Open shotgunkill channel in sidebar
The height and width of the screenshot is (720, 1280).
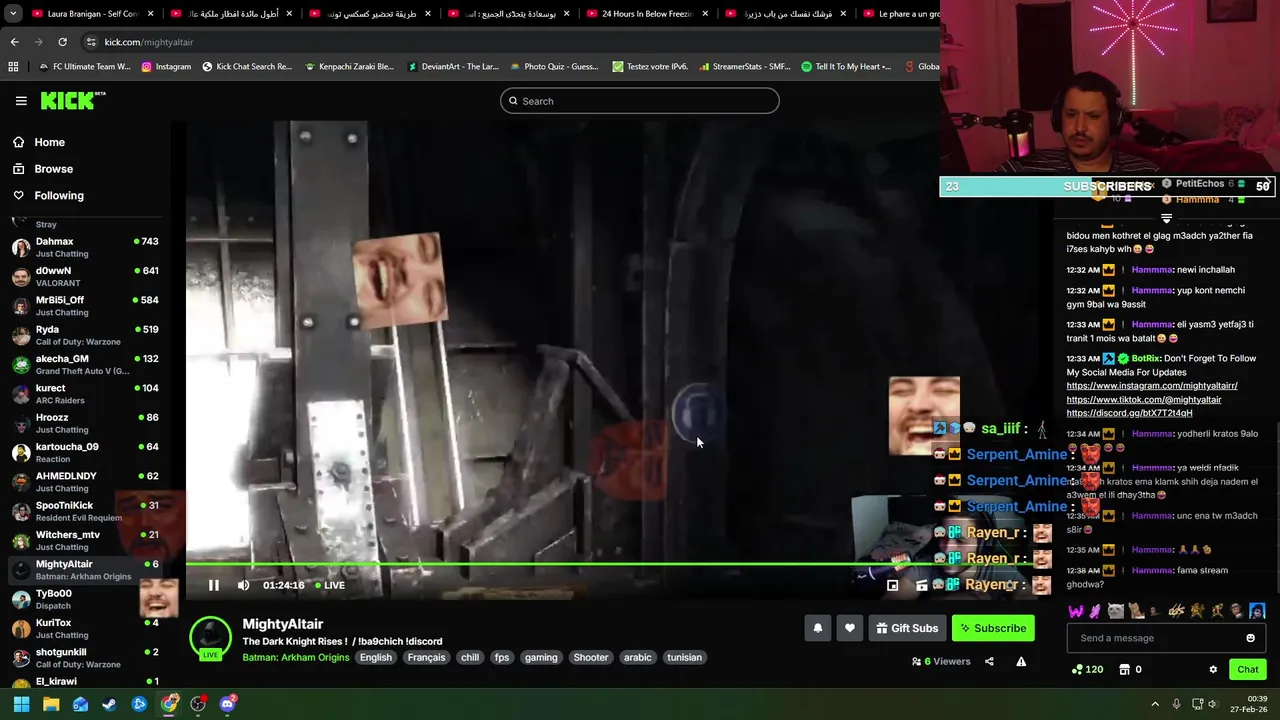85,657
